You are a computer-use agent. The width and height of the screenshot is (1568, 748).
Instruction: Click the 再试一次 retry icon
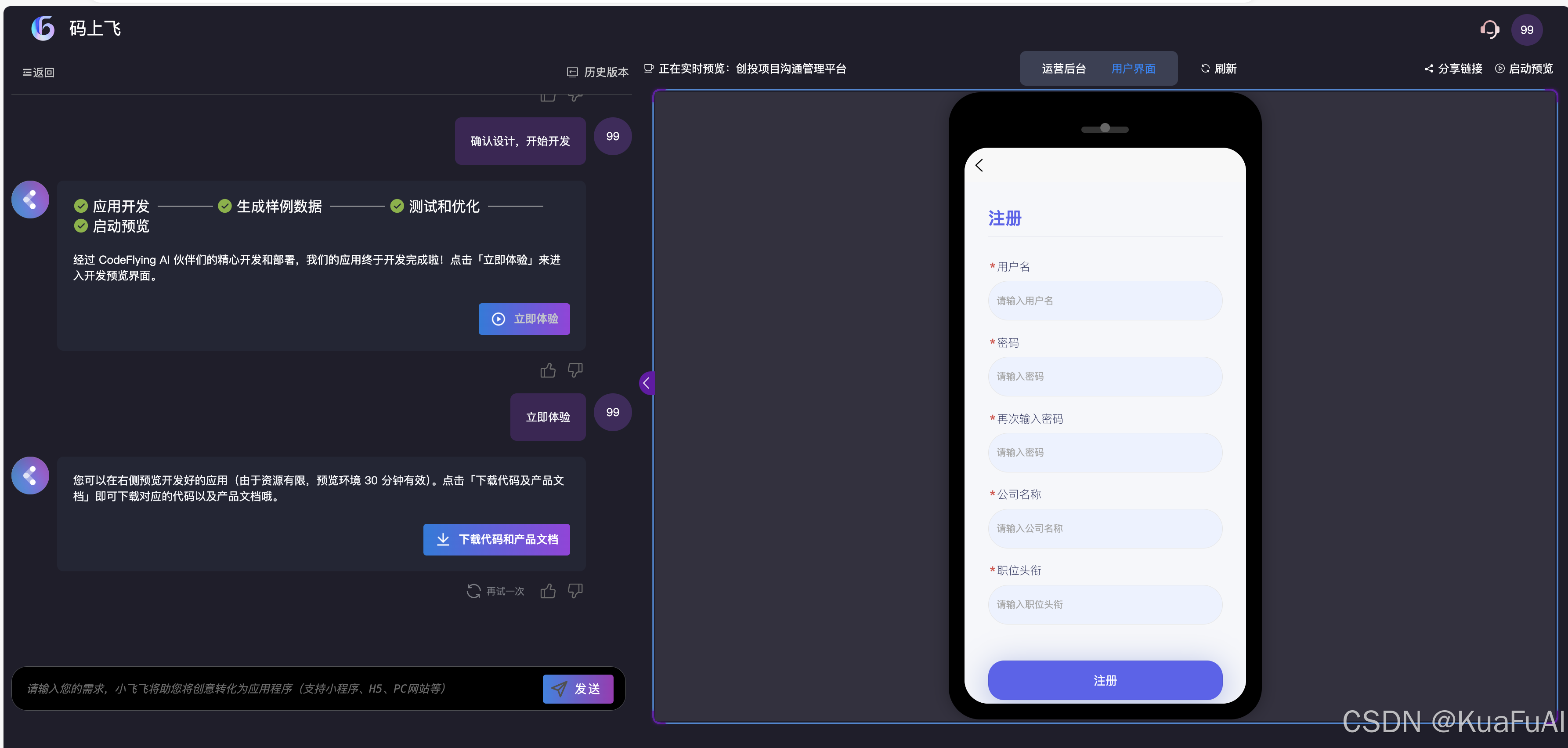pos(473,591)
